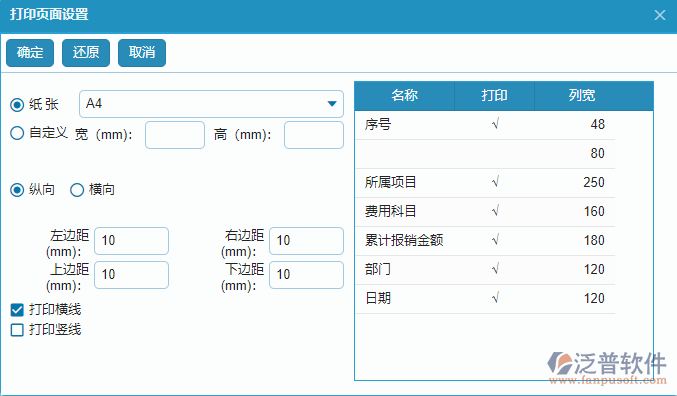677x396 pixels.
Task: Click the 宽 (mm) input field
Action: coord(175,135)
